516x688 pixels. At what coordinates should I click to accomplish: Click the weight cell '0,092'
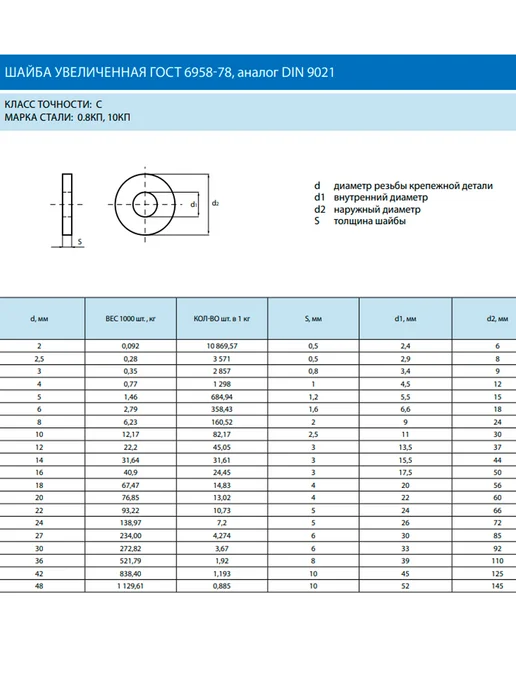click(x=130, y=346)
